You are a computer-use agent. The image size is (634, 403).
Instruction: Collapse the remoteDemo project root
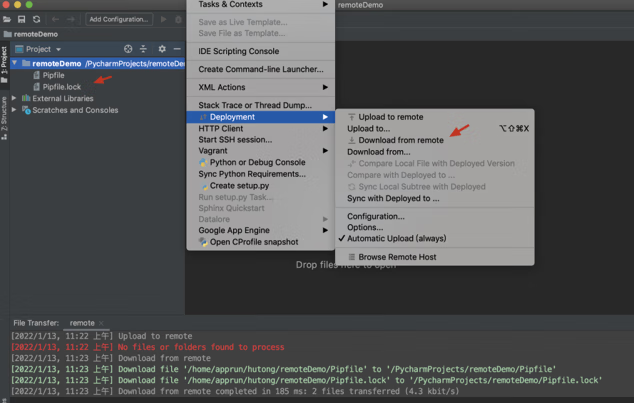tap(15, 63)
